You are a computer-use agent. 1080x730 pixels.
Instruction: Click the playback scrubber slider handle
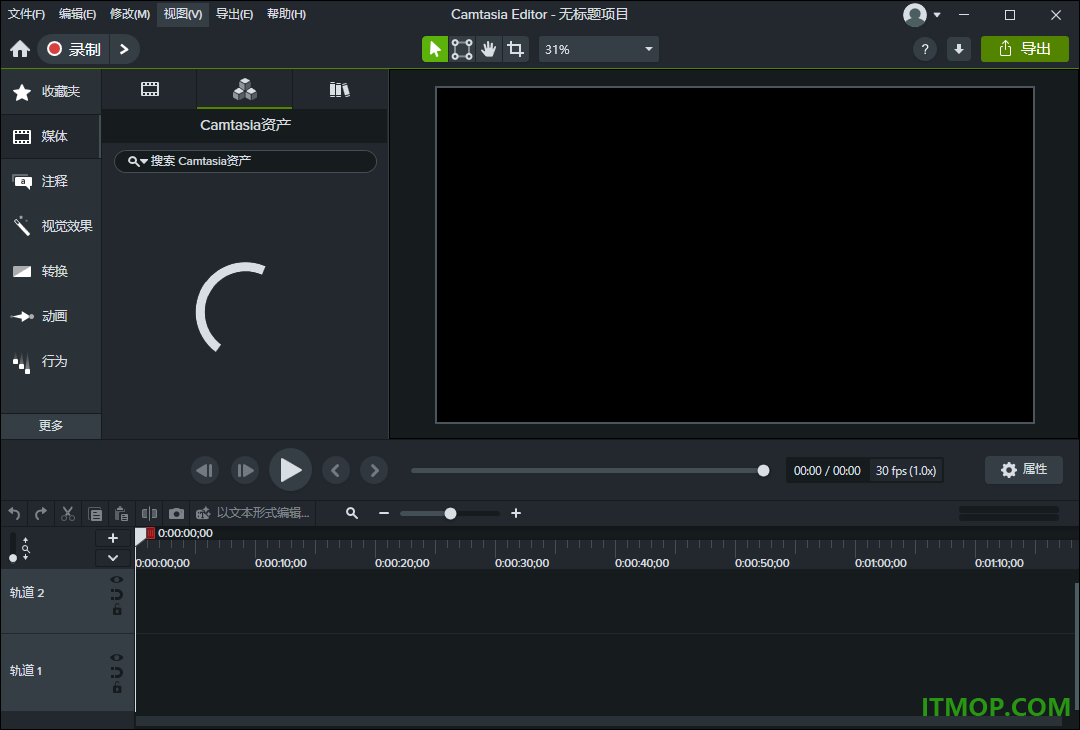[x=763, y=470]
